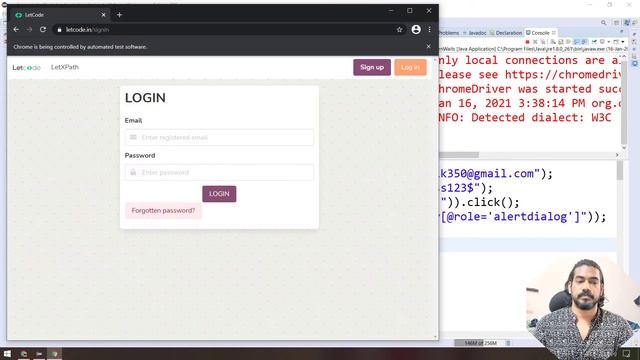This screenshot has width=640, height=360.
Task: Click Remove Launch gray X in Console
Action: (535, 42)
